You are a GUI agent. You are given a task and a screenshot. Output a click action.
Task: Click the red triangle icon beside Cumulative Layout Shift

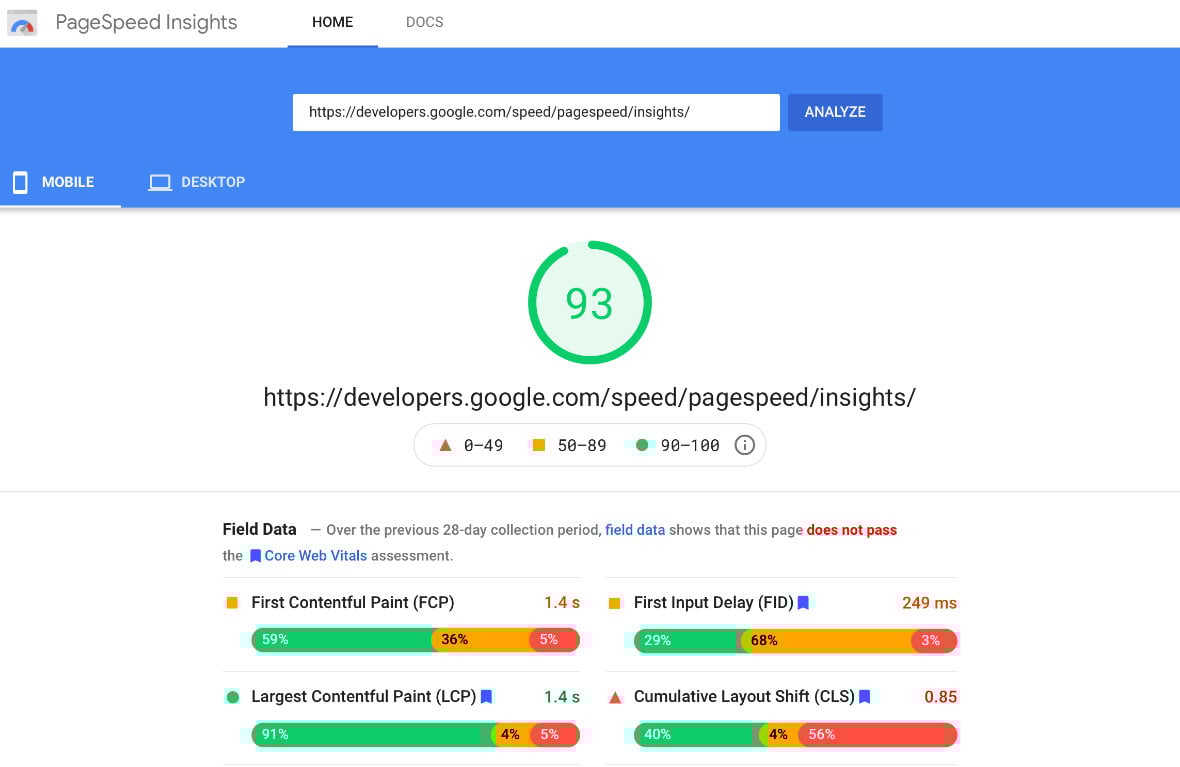click(615, 697)
